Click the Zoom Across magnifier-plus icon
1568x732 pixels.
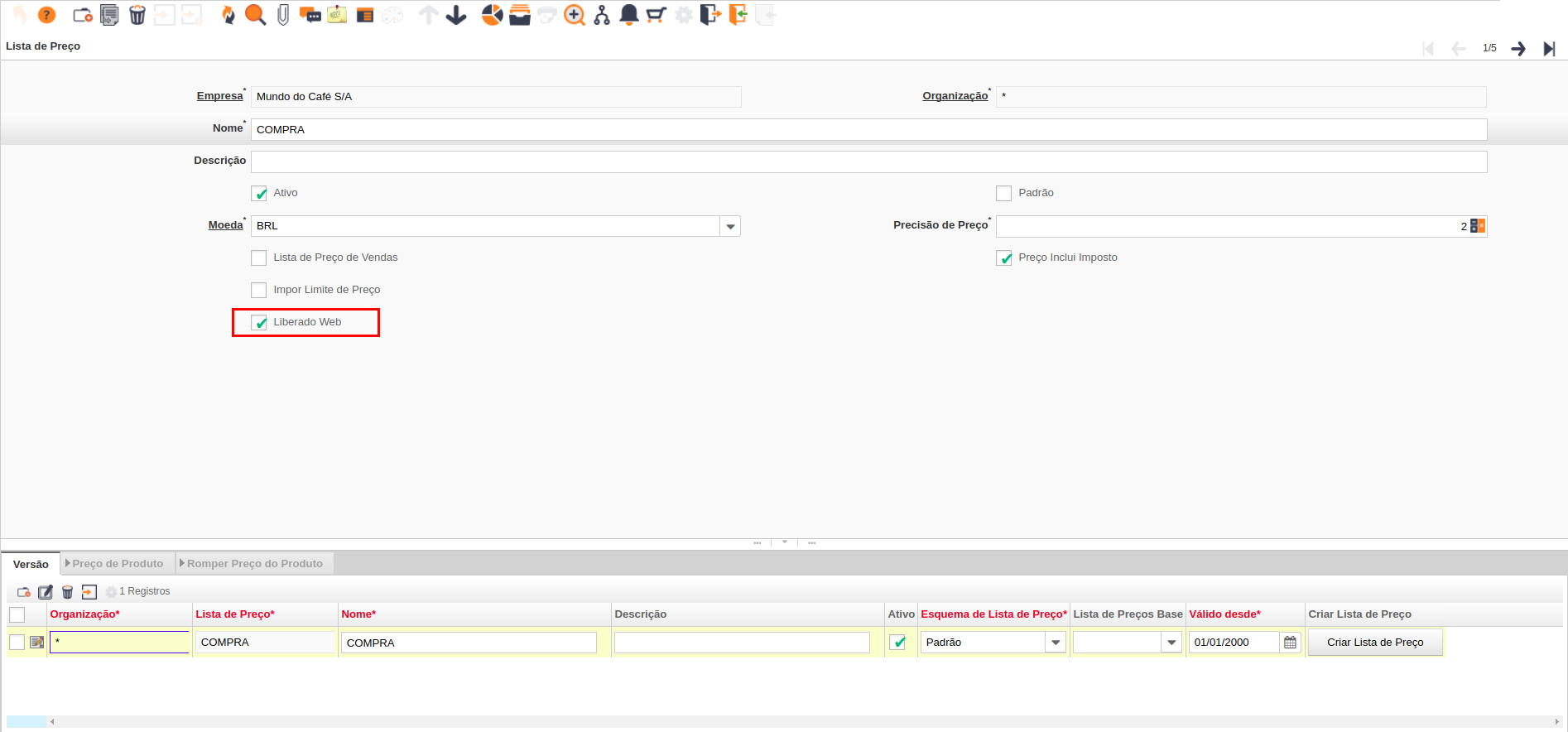[575, 15]
